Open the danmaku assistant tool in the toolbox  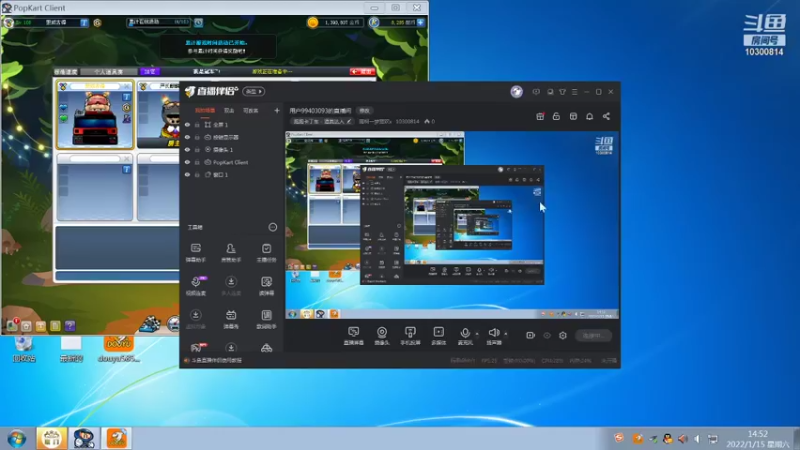coord(196,253)
